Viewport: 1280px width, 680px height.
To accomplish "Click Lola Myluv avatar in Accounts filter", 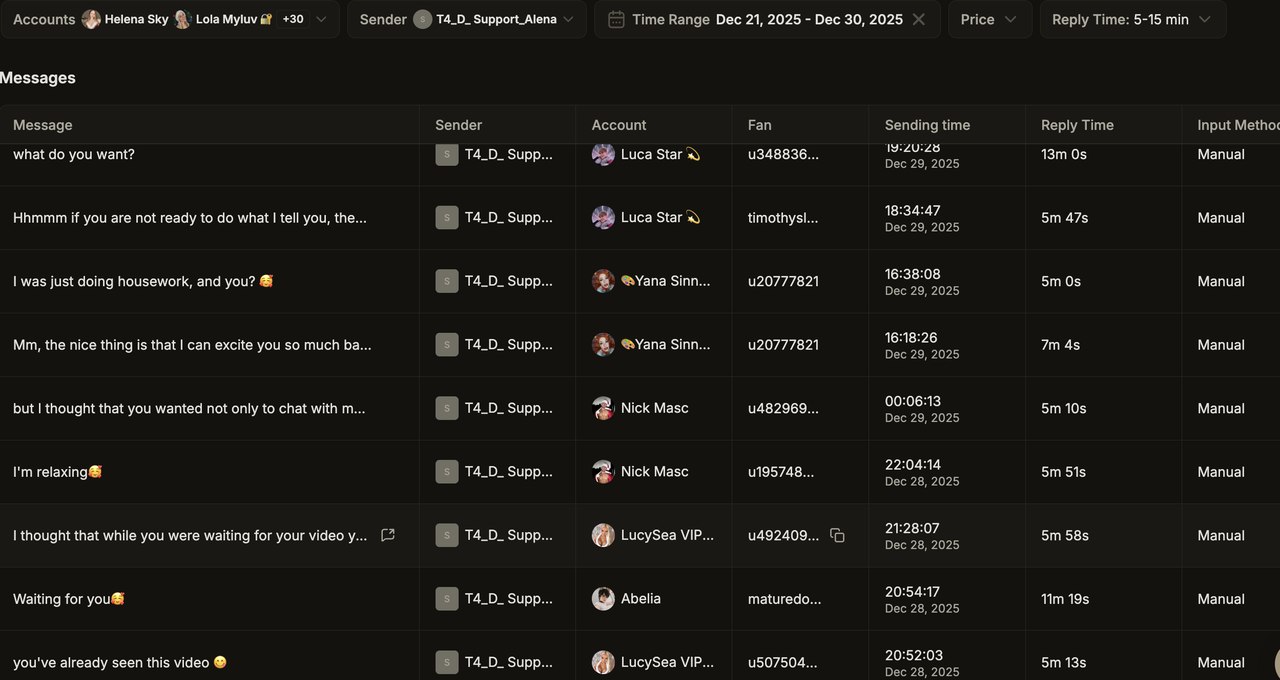I will coord(182,19).
